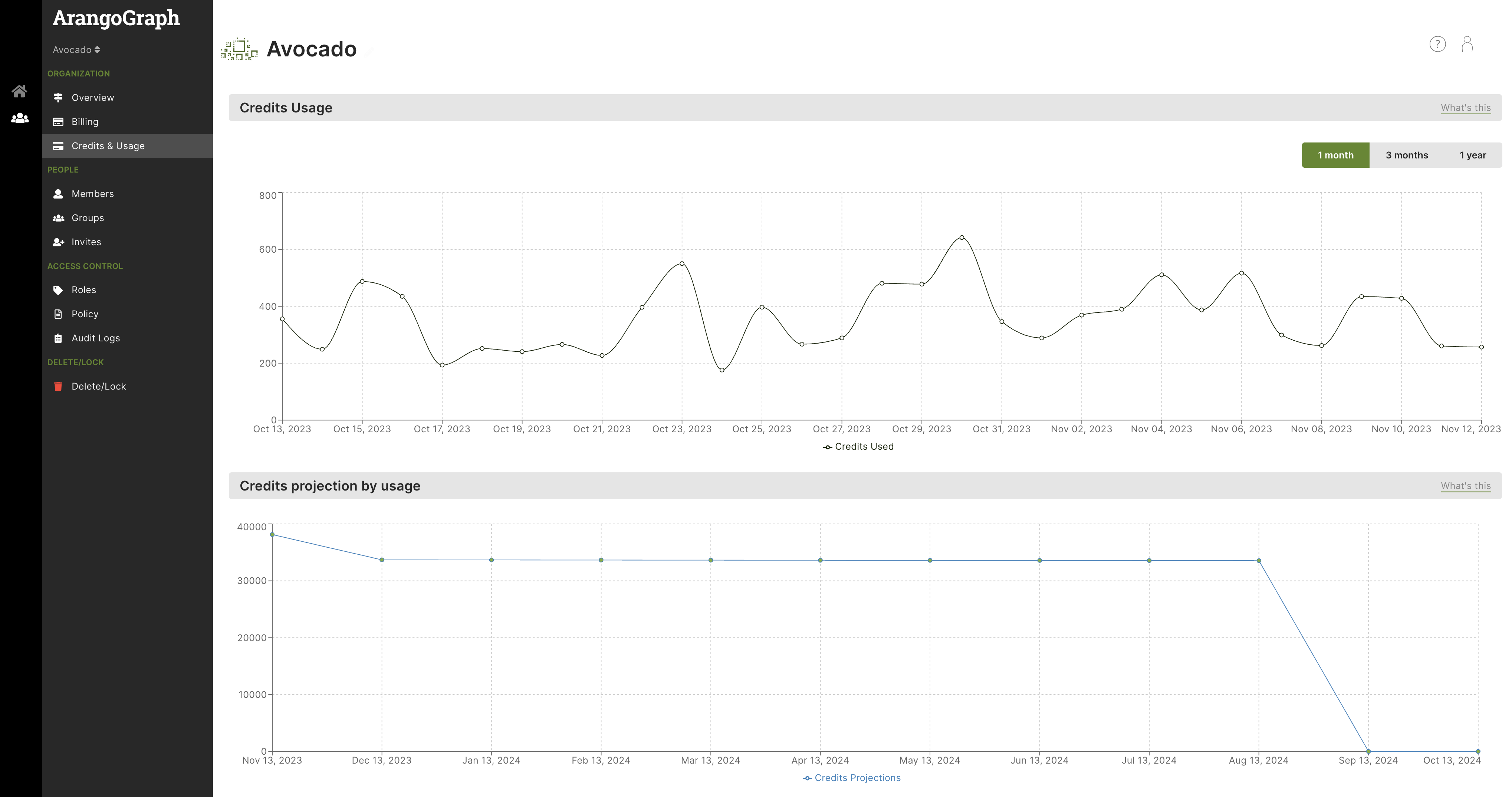This screenshot has height=797, width=1512.
Task: Click the Overview signpost icon
Action: pyautogui.click(x=58, y=98)
